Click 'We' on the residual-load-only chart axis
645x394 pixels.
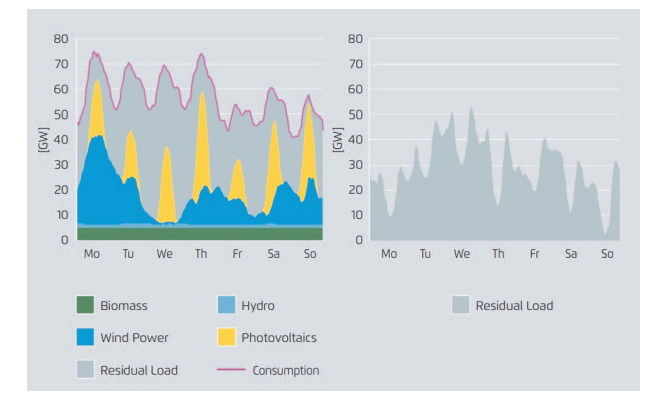[x=462, y=254]
